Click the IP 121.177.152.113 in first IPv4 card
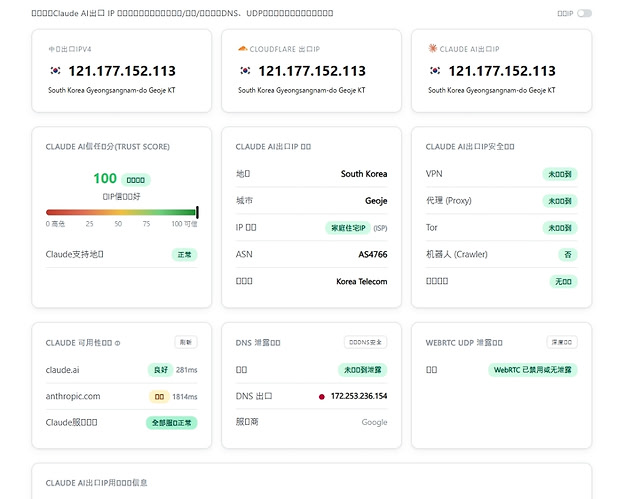642x499 pixels. 122,71
